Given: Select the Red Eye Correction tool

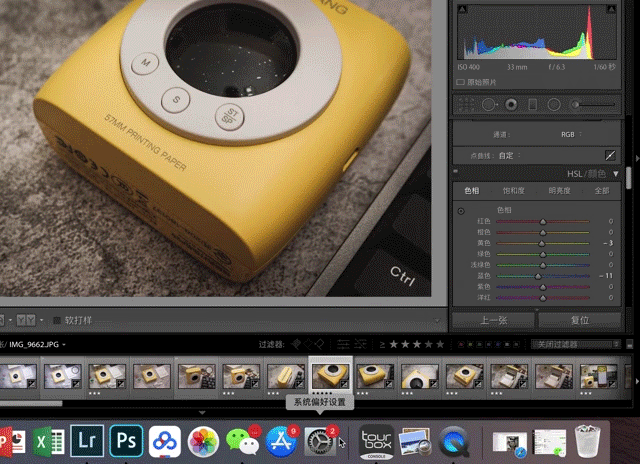Looking at the screenshot, I should [511, 105].
